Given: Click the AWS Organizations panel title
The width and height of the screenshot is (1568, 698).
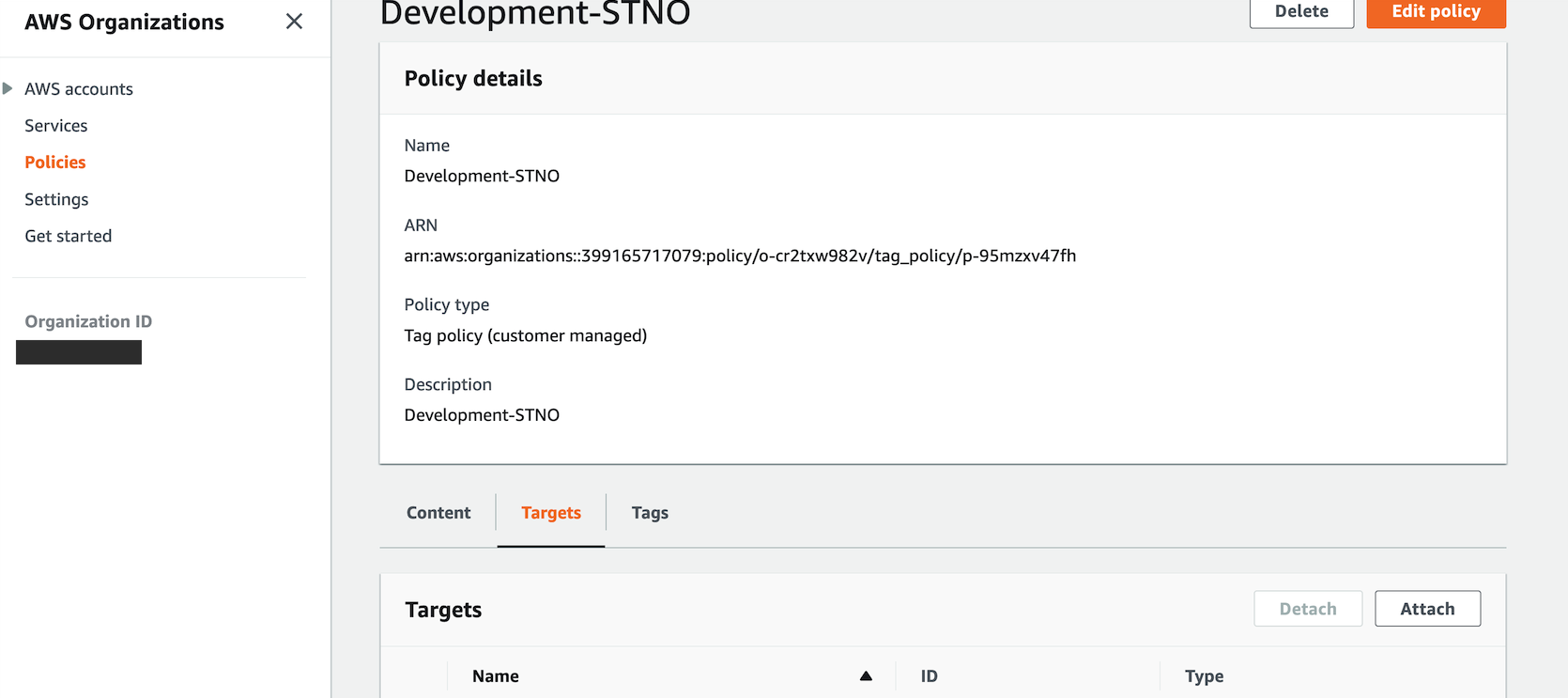Looking at the screenshot, I should tap(124, 23).
